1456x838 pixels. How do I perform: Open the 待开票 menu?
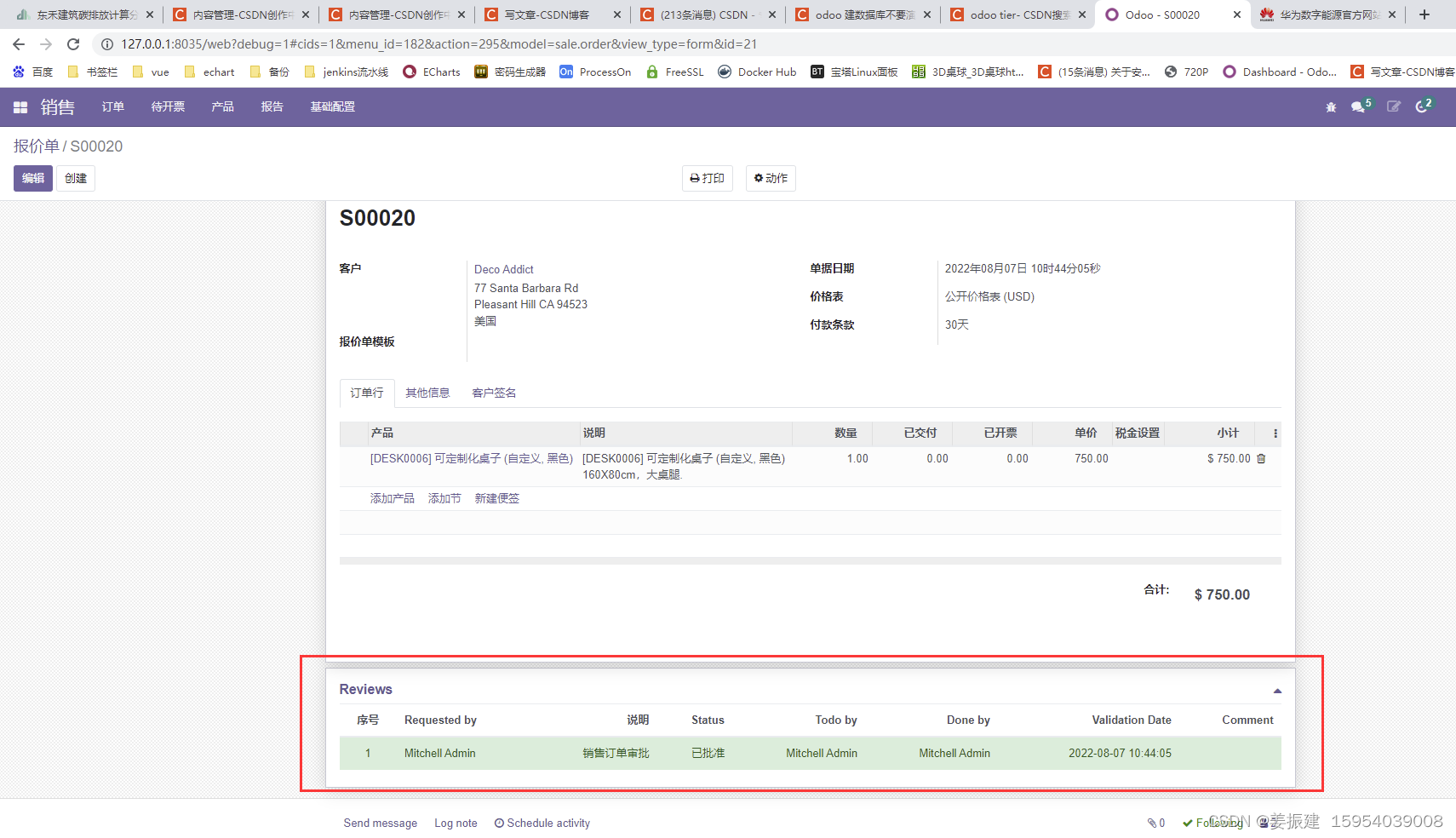coord(168,107)
